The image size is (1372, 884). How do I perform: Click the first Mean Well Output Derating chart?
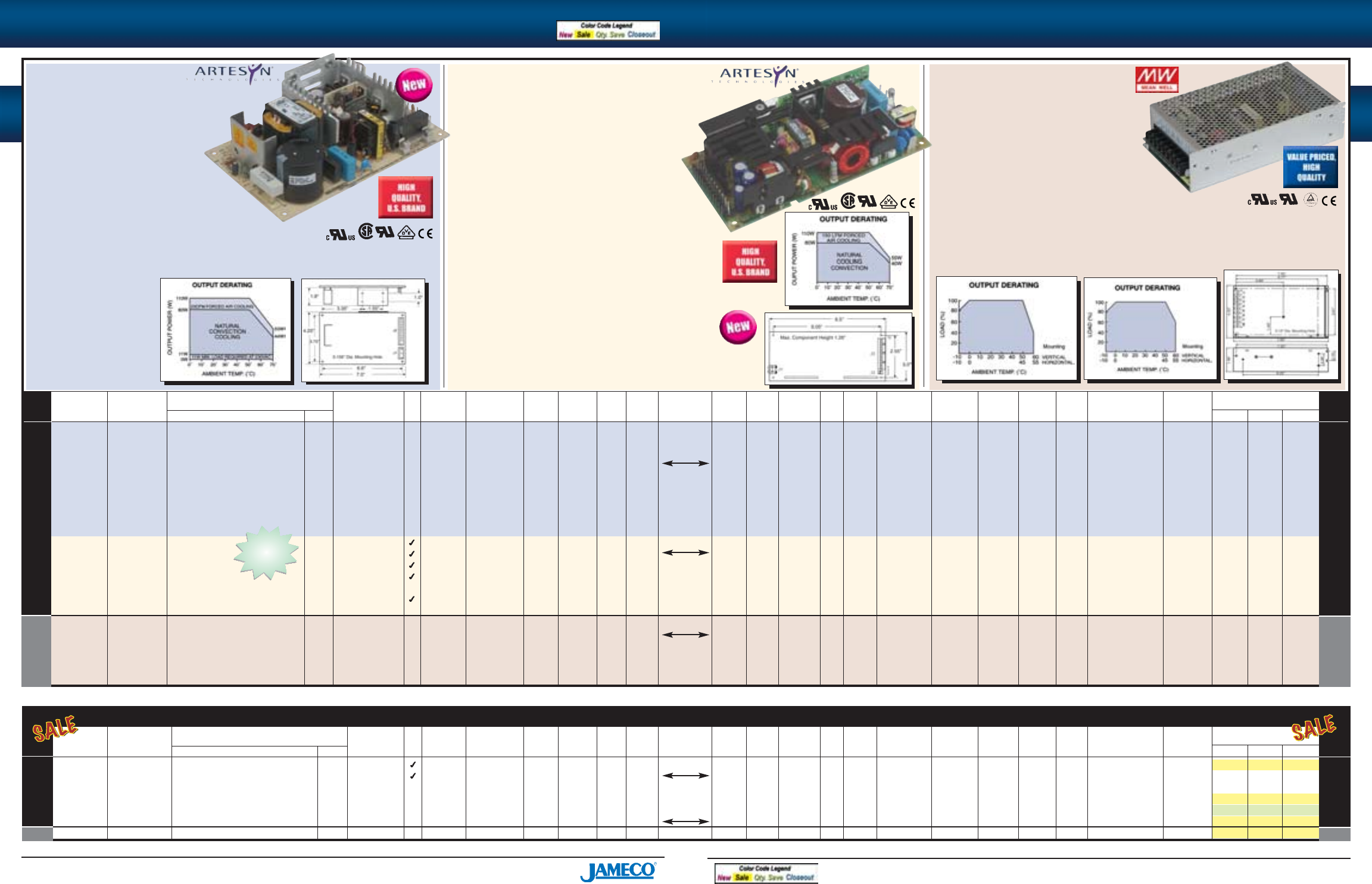(x=1006, y=328)
